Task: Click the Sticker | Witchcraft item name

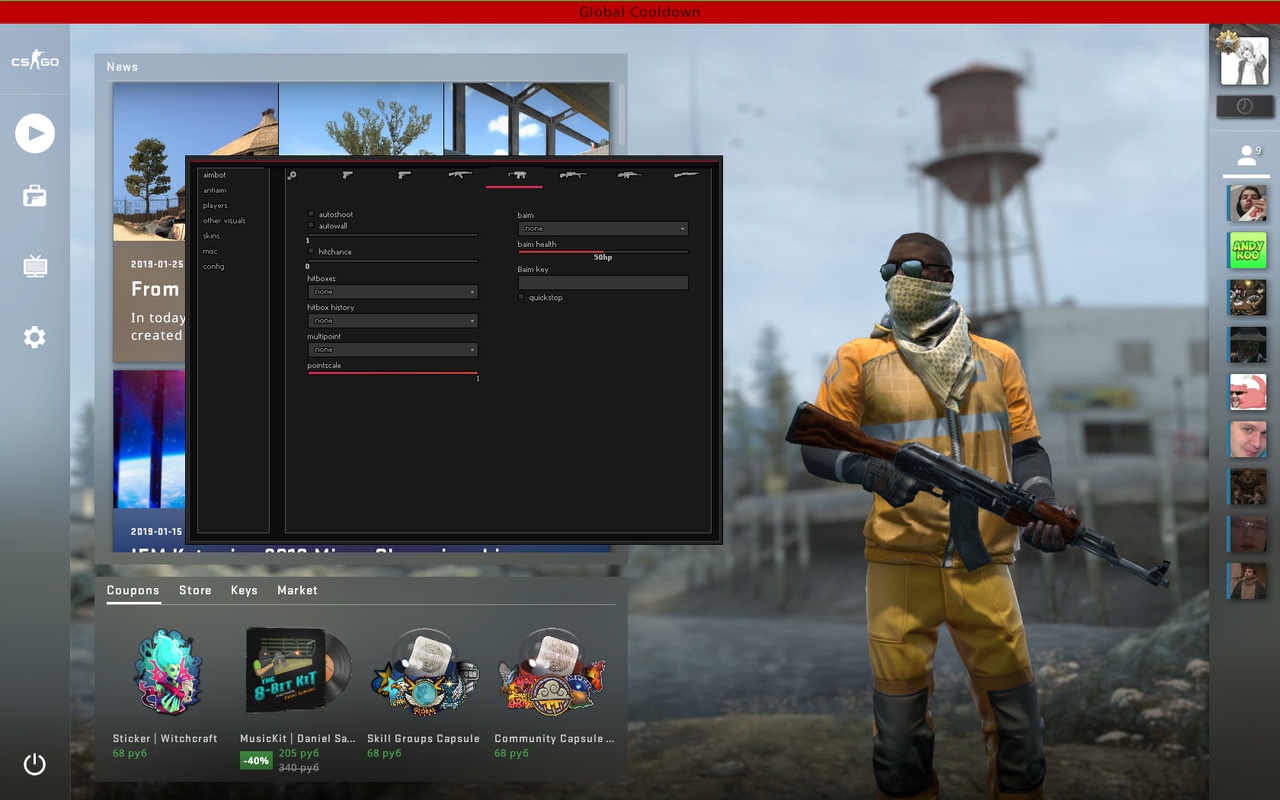Action: coord(165,739)
